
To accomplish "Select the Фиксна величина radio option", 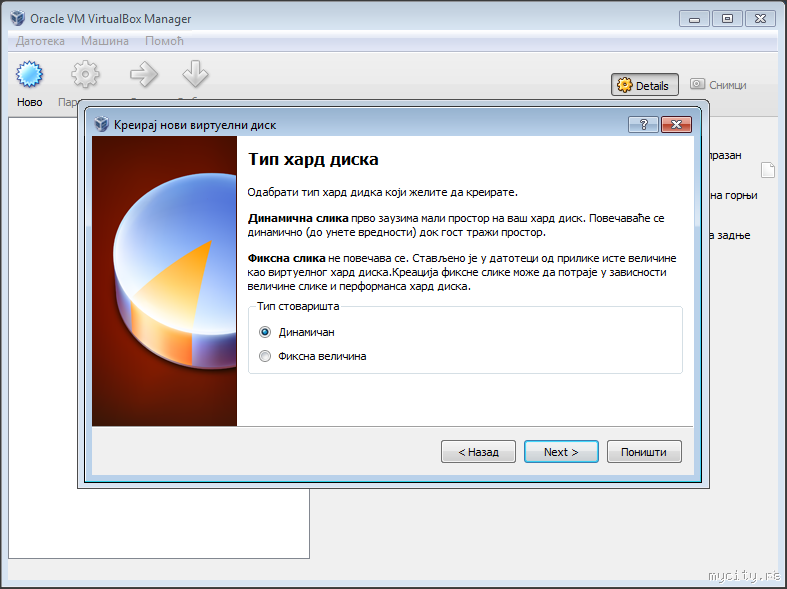I will 312,356.
